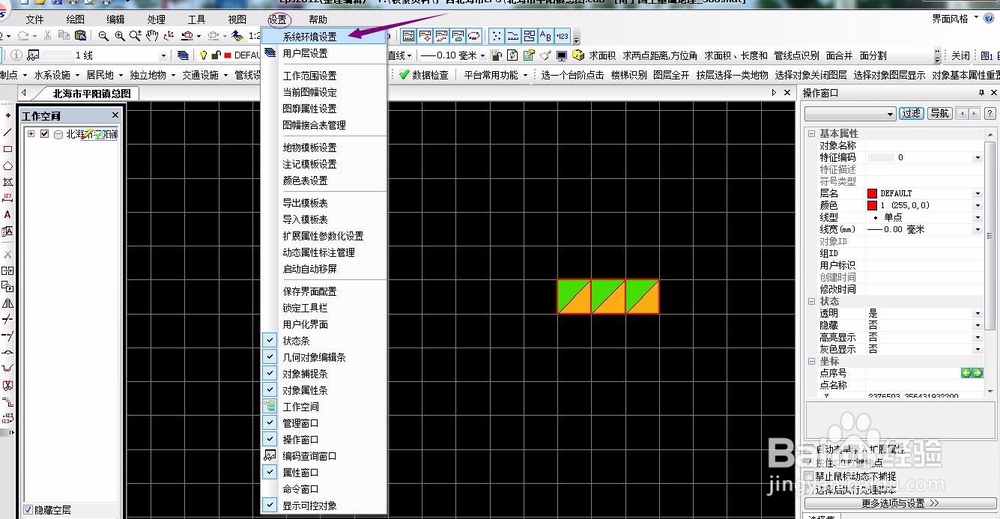Select the polygon tool in left toolbar
This screenshot has height=519, width=1000.
(8, 166)
